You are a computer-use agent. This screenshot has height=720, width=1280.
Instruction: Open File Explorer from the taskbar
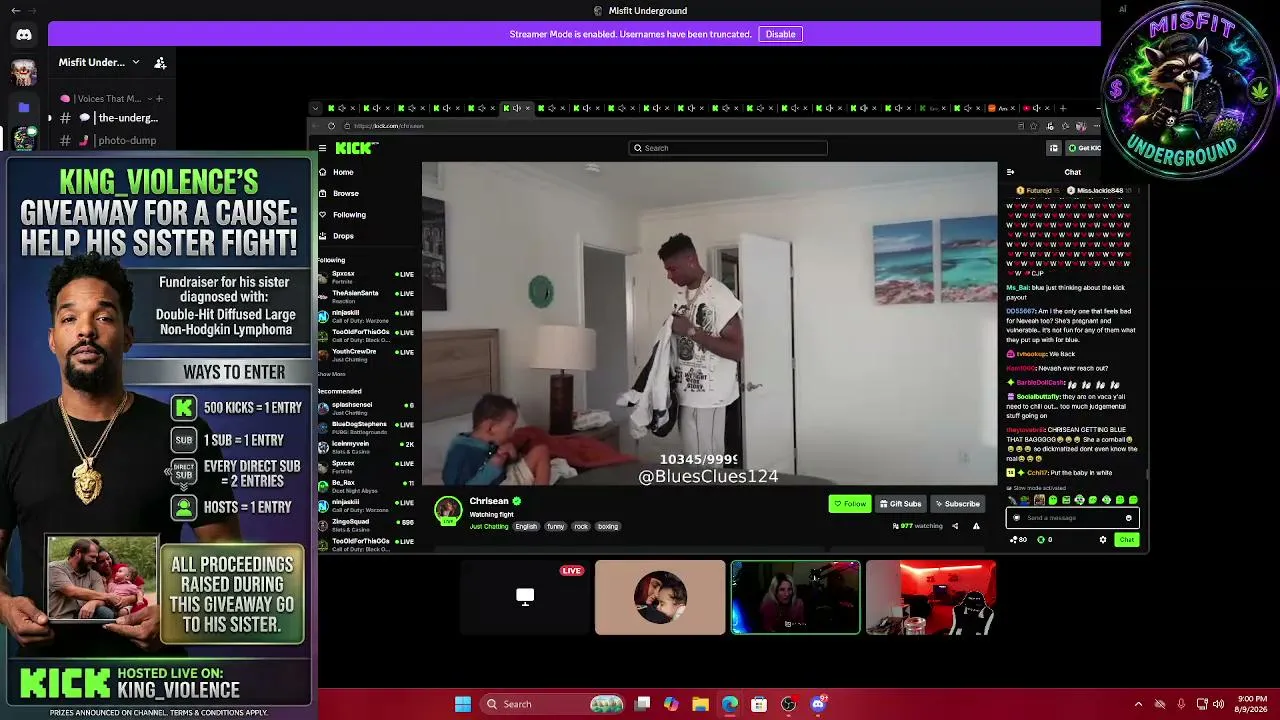pos(700,704)
